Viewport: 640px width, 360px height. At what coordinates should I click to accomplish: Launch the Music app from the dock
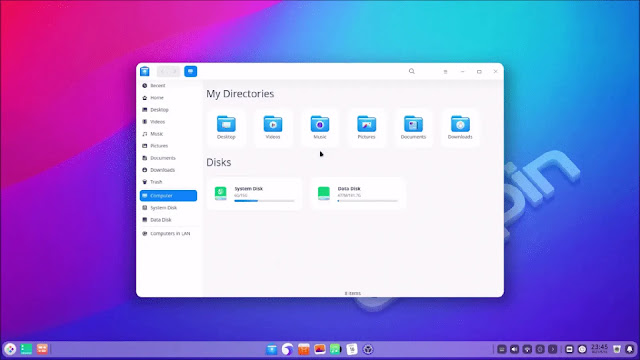336,349
